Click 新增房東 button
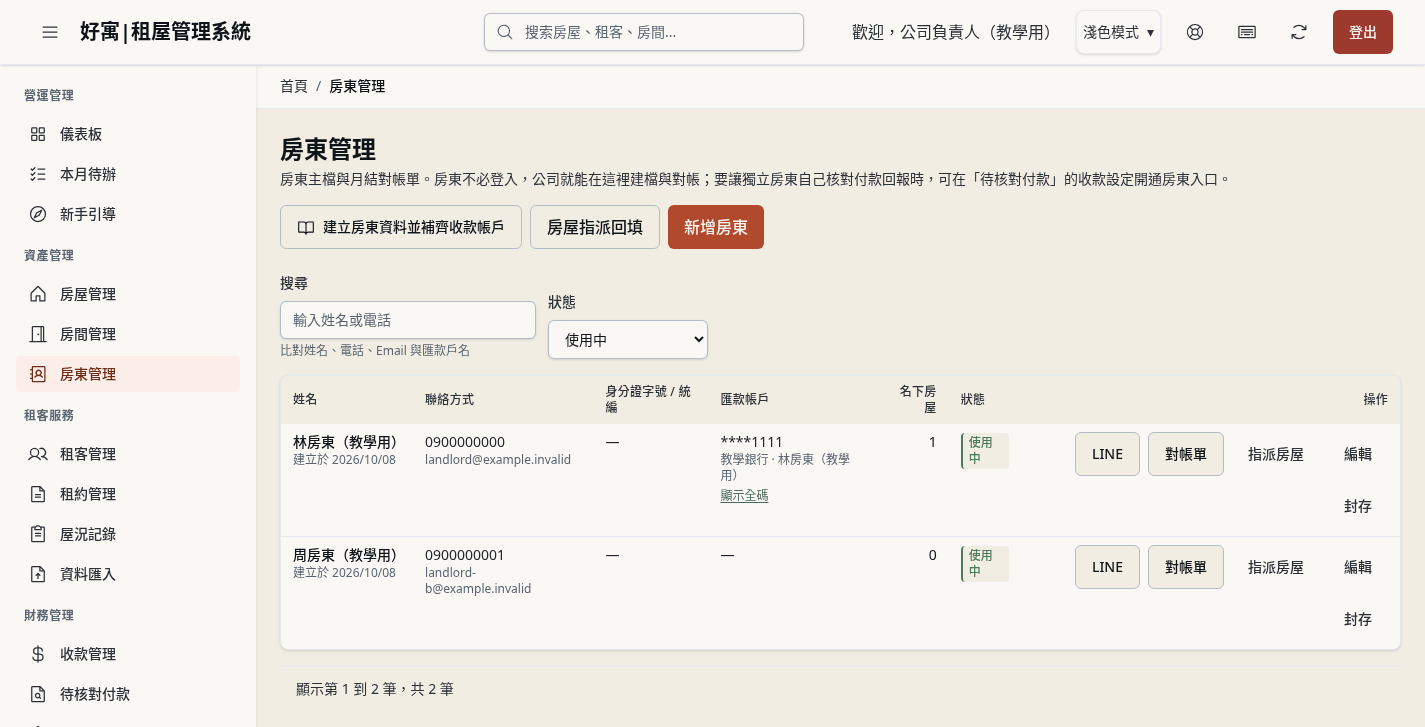The height and width of the screenshot is (727, 1425). pyautogui.click(x=716, y=227)
